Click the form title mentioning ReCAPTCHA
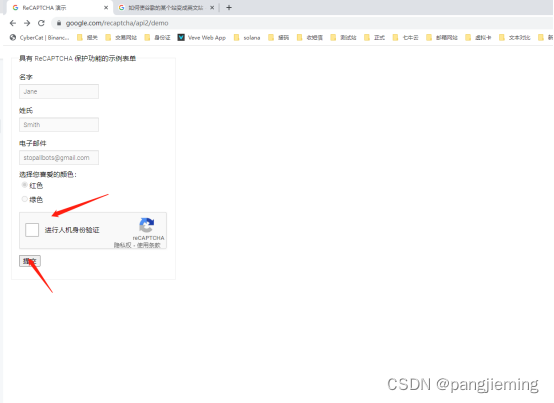This screenshot has height=403, width=554. (x=77, y=58)
